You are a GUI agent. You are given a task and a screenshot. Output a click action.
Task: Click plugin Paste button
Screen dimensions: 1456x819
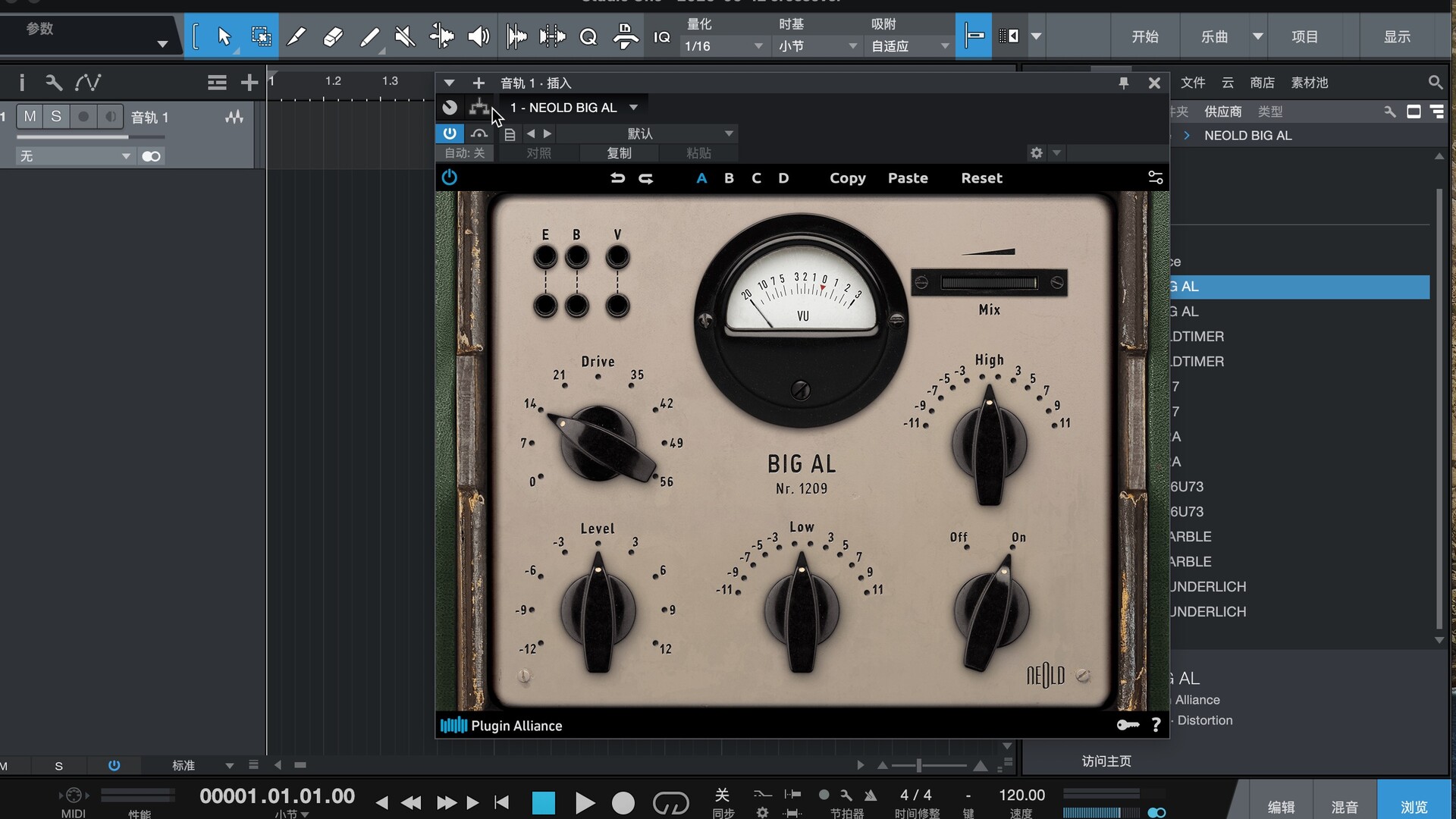pyautogui.click(x=908, y=178)
